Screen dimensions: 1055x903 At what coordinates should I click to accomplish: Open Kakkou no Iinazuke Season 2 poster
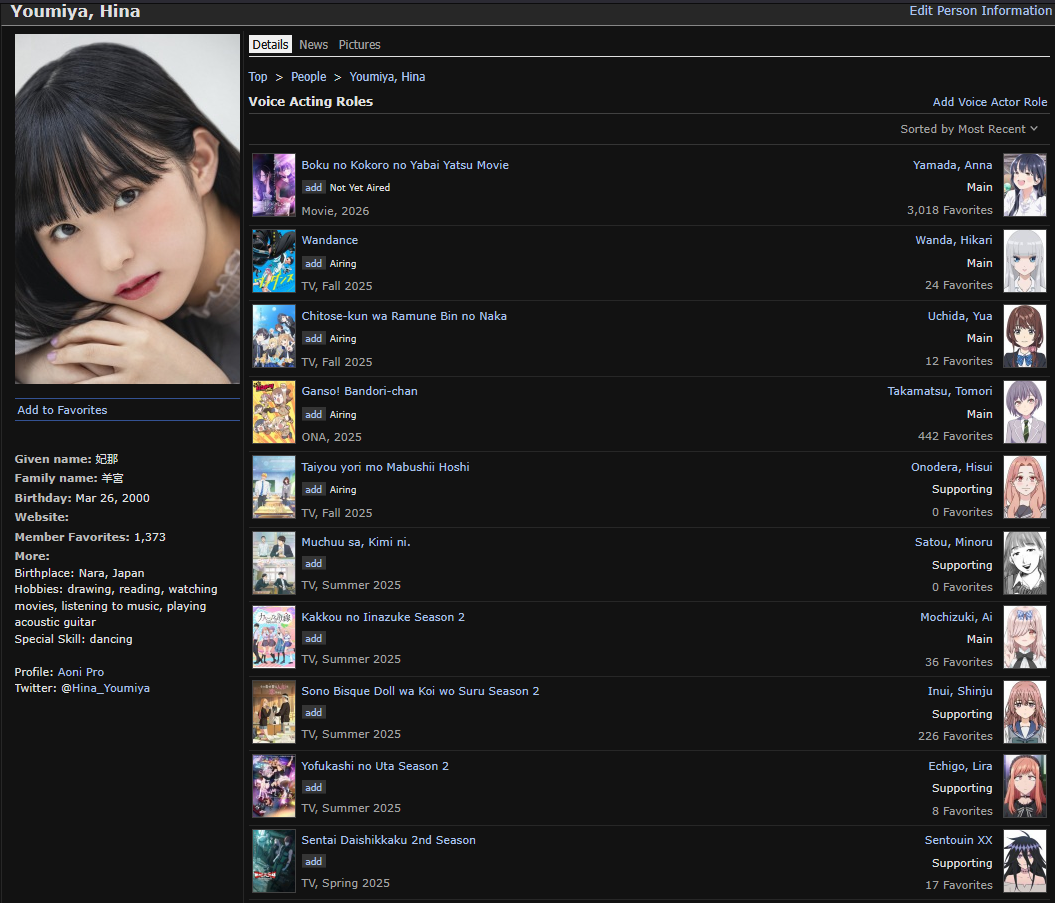[x=274, y=637]
